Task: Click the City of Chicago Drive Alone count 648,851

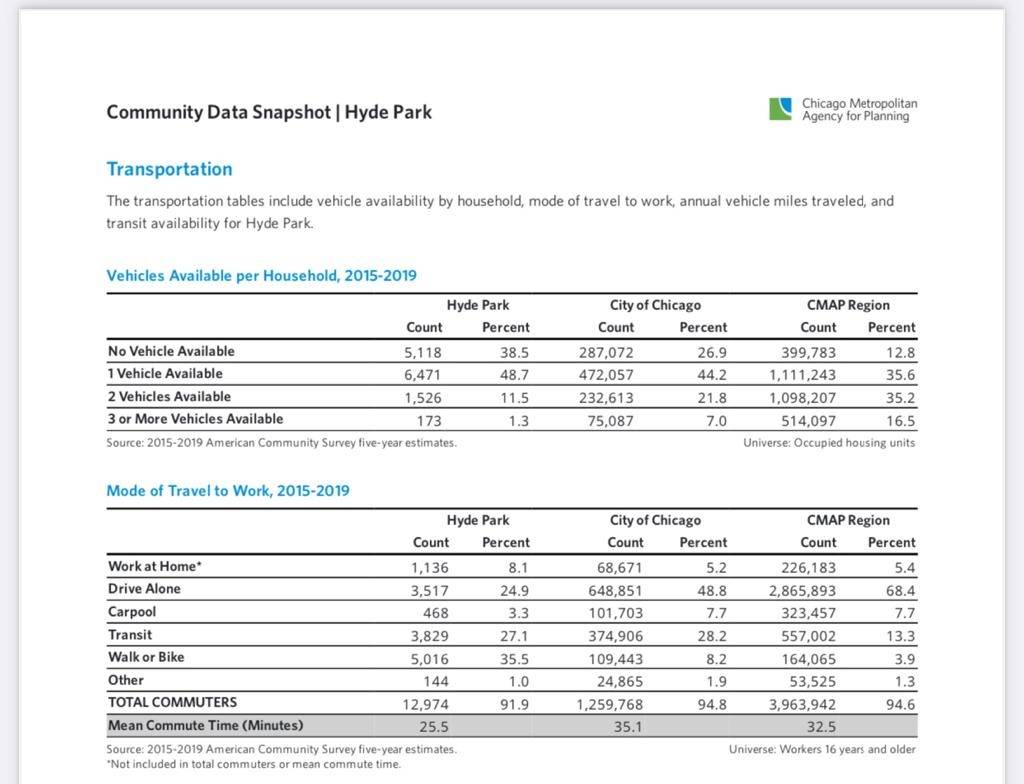Action: [615, 591]
